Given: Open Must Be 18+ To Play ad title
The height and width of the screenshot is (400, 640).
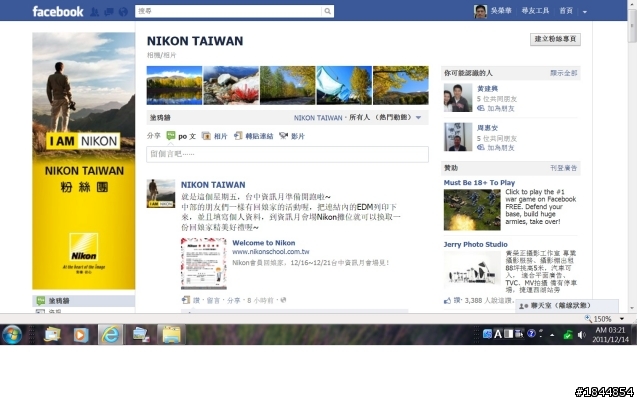Looking at the screenshot, I should (479, 182).
